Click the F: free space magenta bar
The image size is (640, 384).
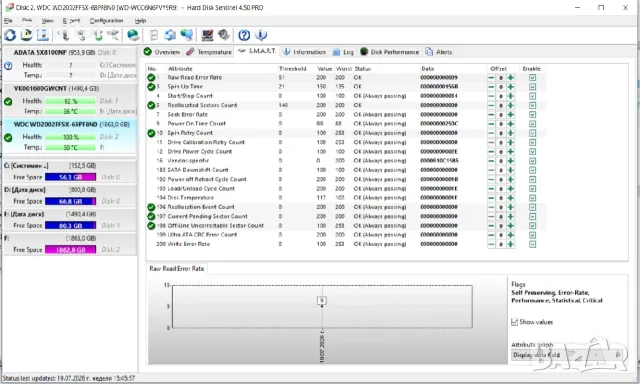[70, 250]
